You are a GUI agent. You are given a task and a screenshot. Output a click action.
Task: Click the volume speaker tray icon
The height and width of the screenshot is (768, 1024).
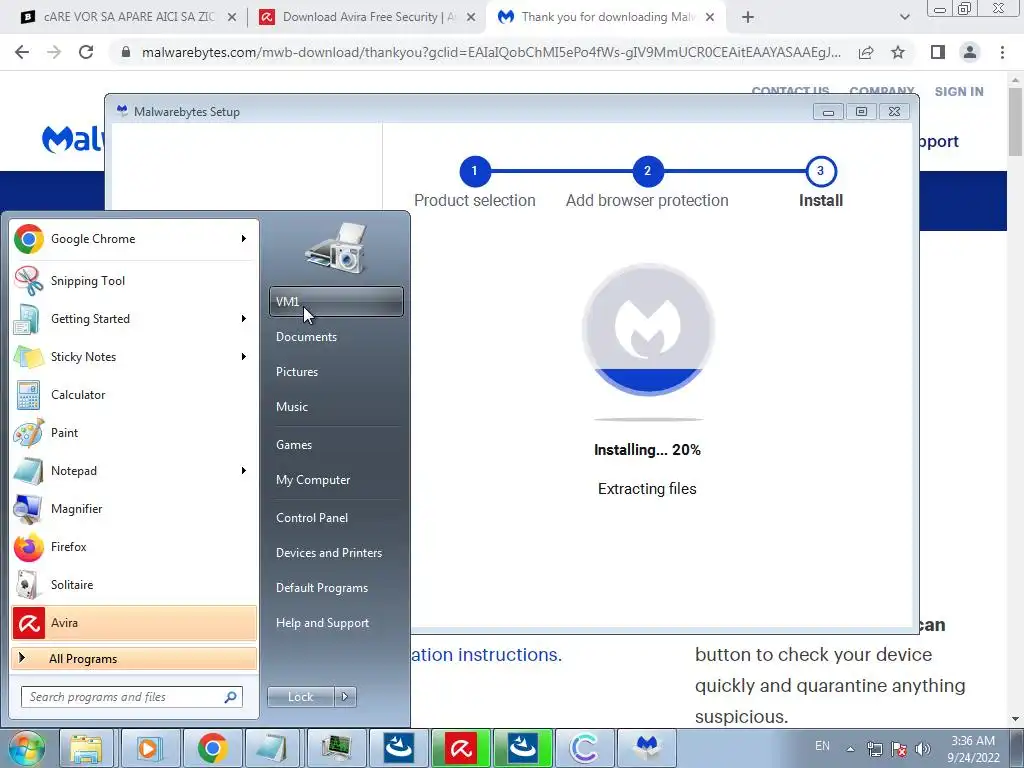922,749
